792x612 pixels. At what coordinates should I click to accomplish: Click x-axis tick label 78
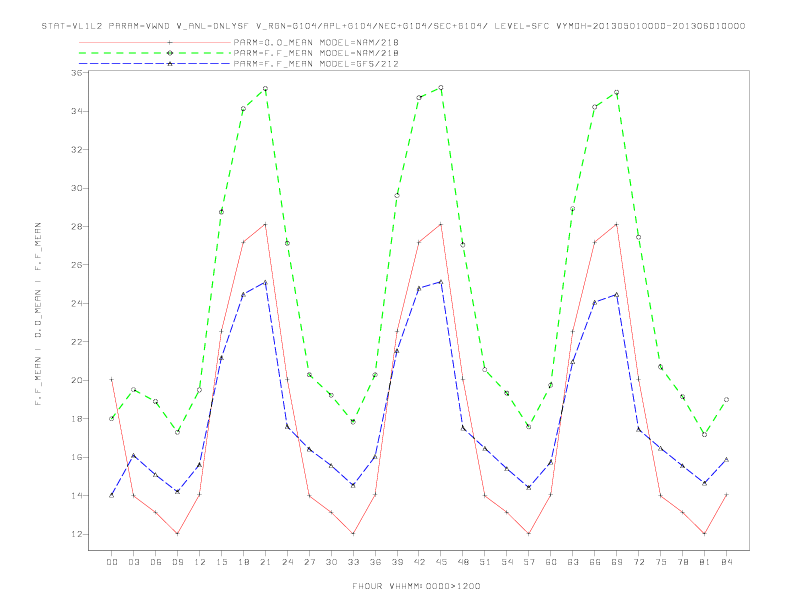682,562
